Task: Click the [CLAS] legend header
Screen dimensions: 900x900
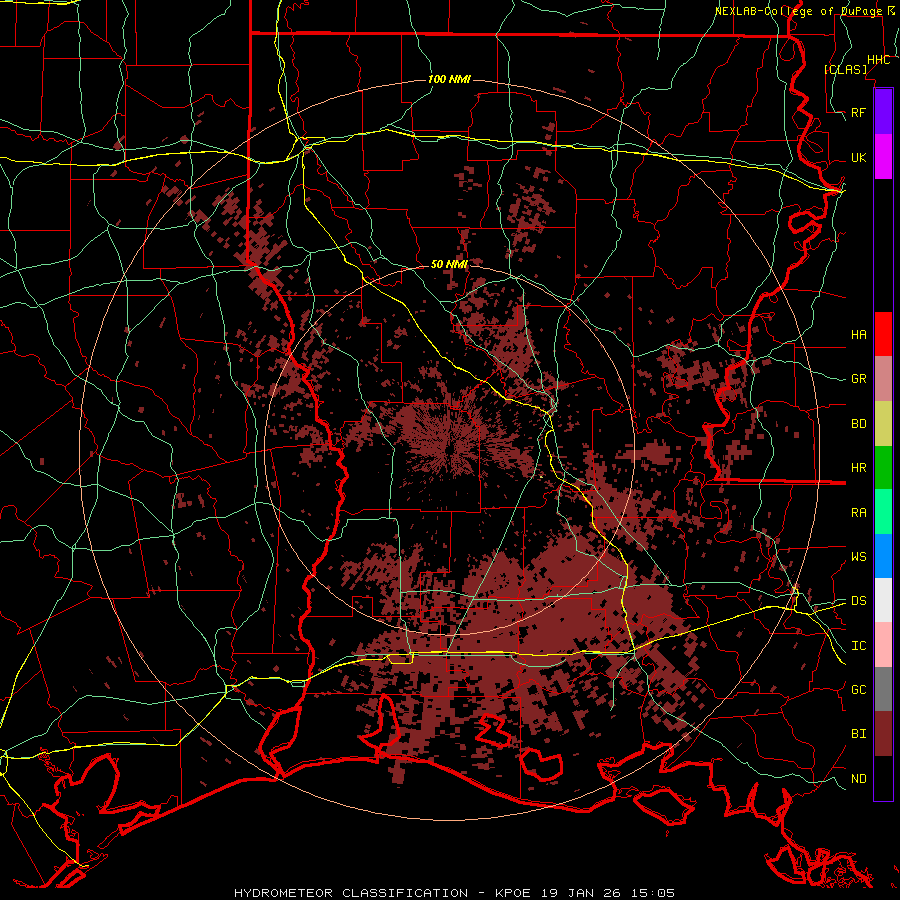Action: click(845, 69)
